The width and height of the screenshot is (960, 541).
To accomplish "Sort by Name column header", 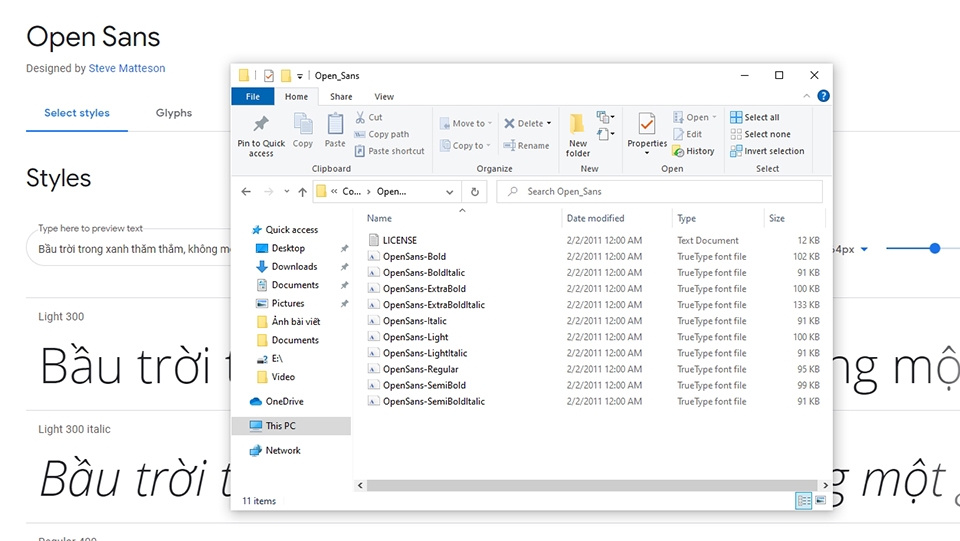I will coord(379,218).
